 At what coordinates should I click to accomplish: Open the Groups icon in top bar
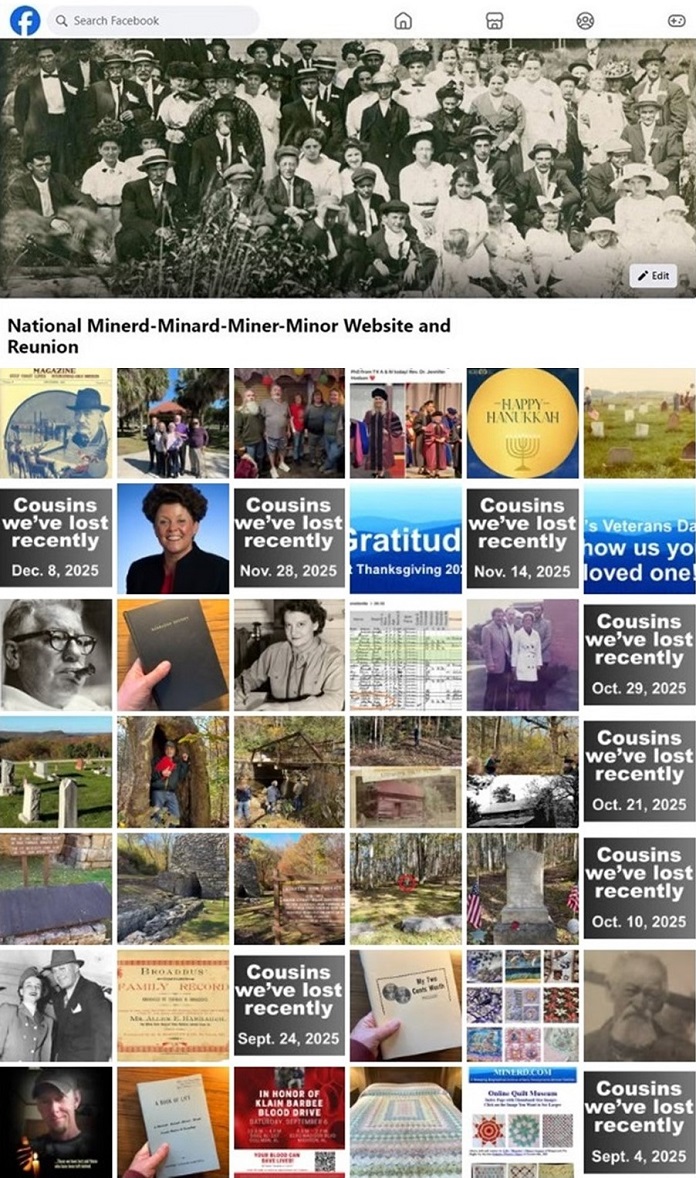(585, 21)
